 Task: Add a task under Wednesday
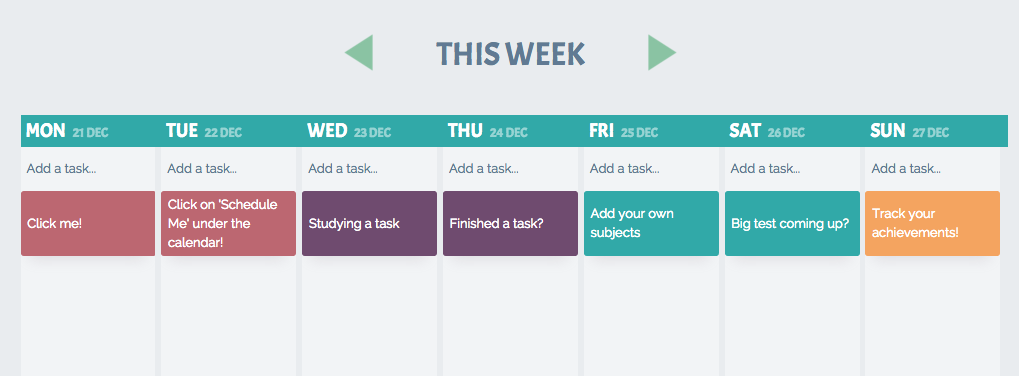tap(369, 169)
